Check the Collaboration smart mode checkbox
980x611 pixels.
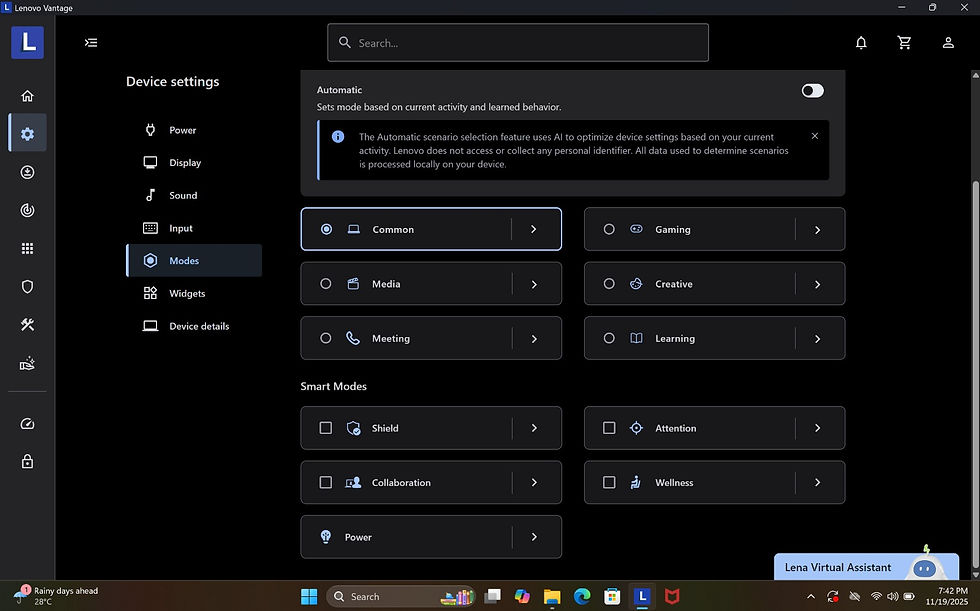click(x=326, y=482)
